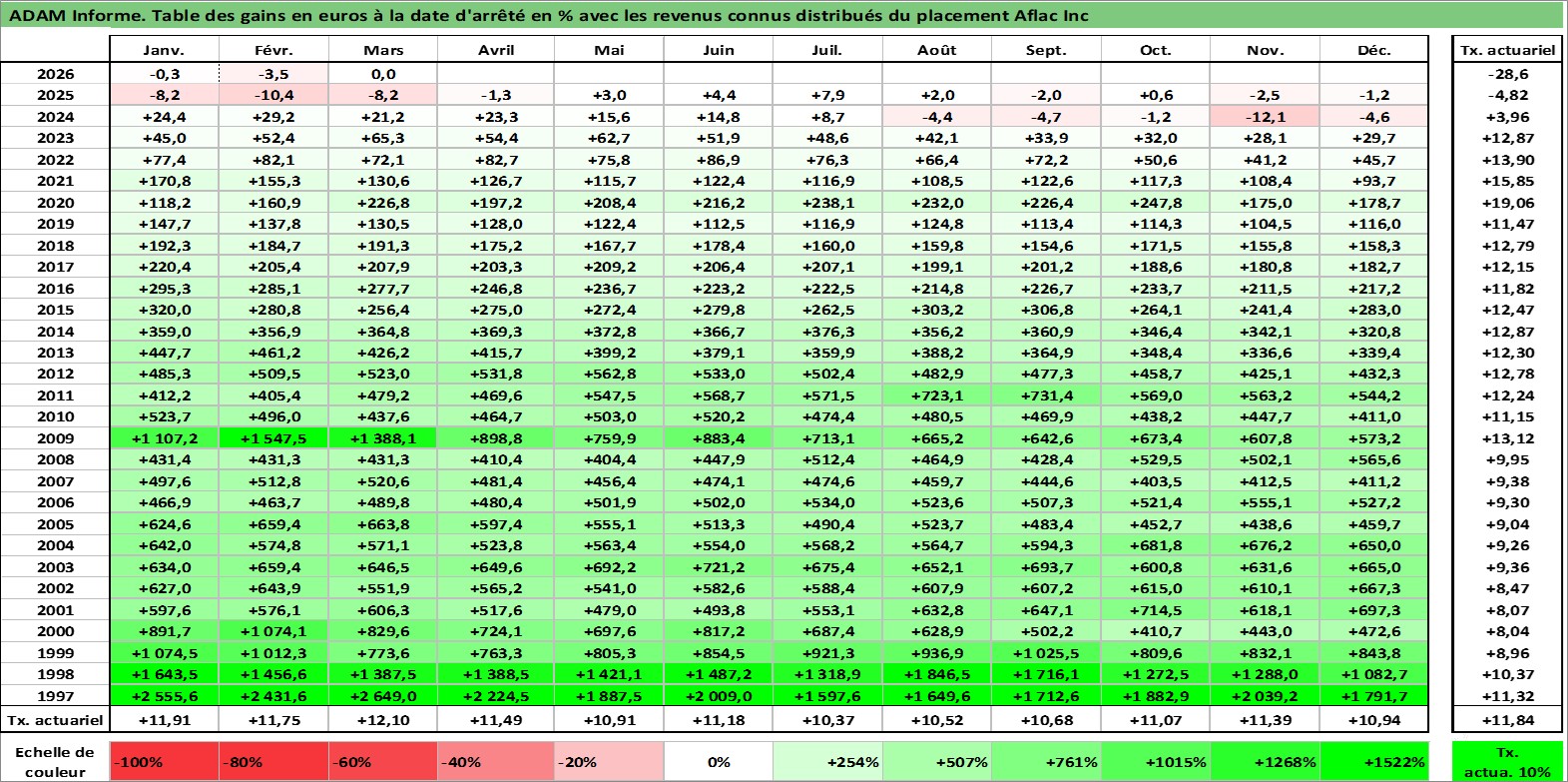Image resolution: width=1568 pixels, height=782 pixels.
Task: Pick the +507% green color scale swatch
Action: 937,761
